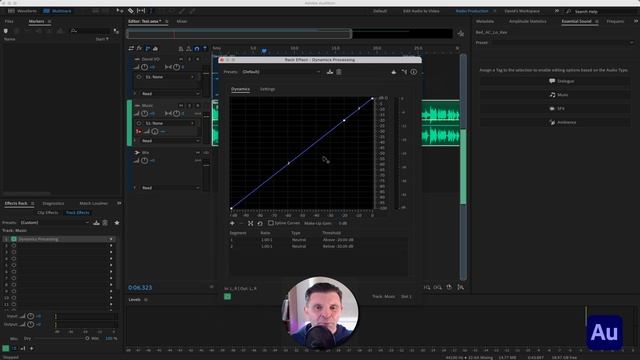Select segment 2 row in dynamics table
640x360 pixels.
[318, 247]
